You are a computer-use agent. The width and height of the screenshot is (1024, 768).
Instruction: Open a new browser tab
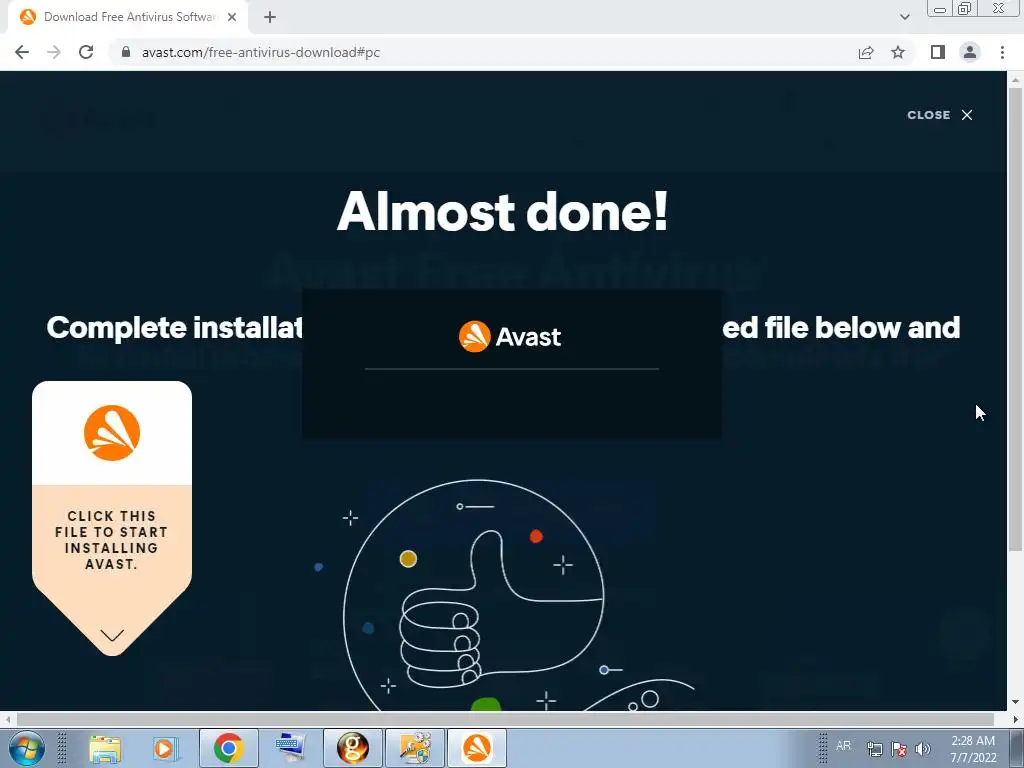(x=270, y=18)
